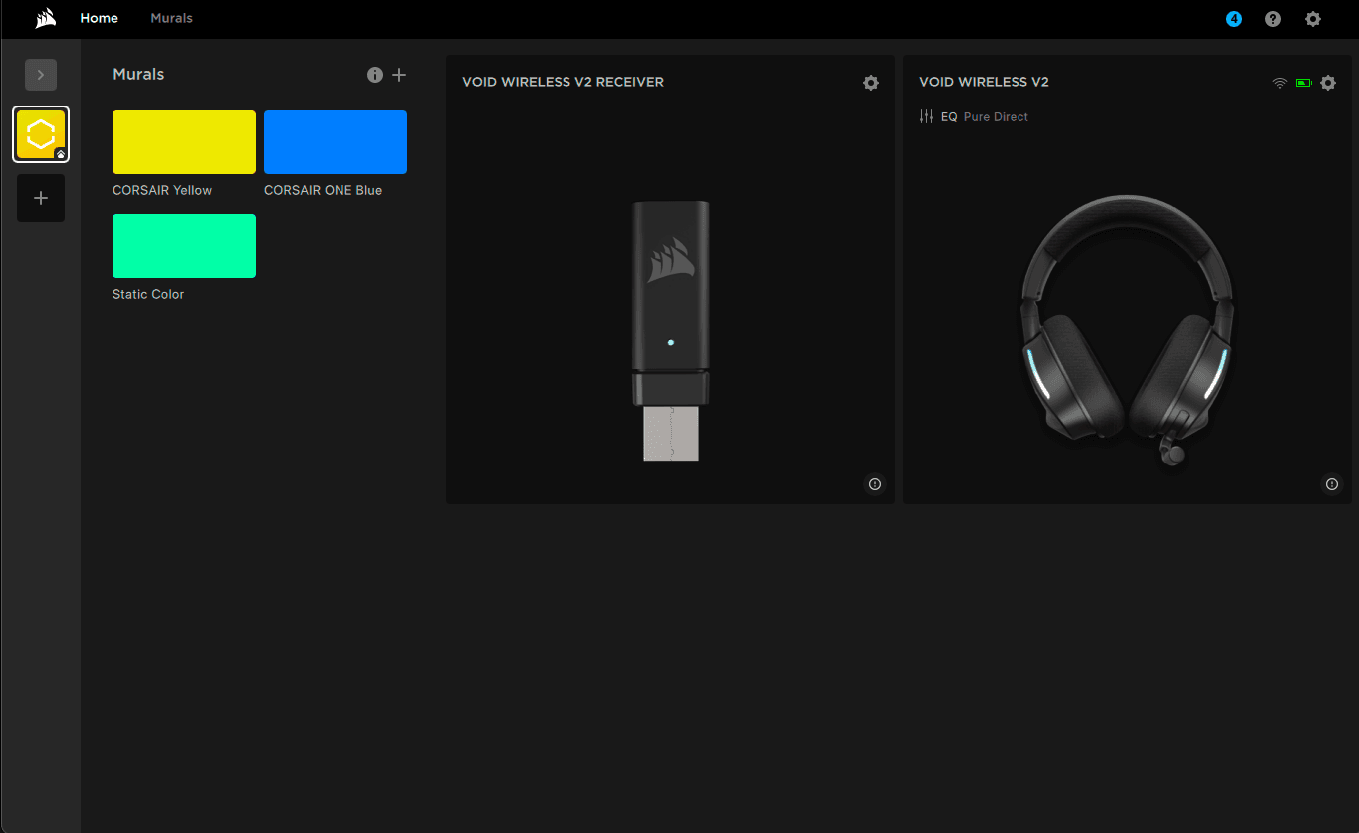Viewport: 1359px width, 833px height.
Task: Click the VOID WIRELESS V2 headset title
Action: point(984,82)
